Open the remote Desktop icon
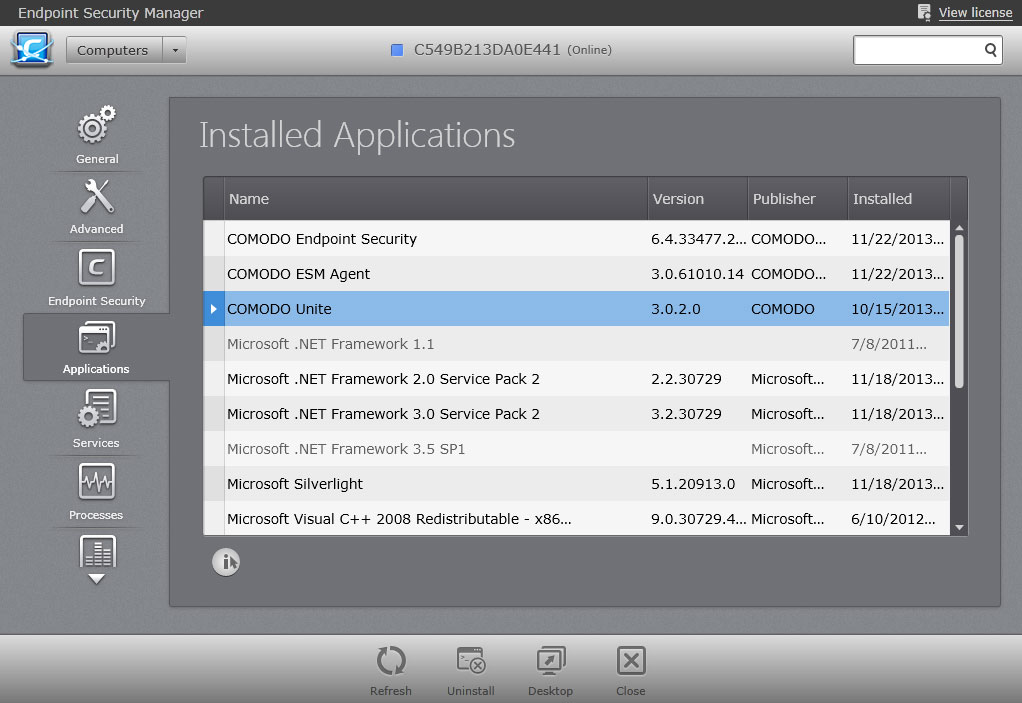1022x703 pixels. tap(550, 667)
